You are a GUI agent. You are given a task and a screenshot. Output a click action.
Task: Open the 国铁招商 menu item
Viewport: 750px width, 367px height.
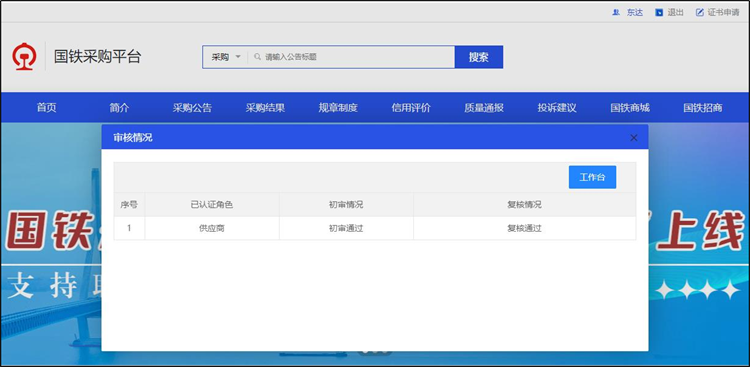703,108
